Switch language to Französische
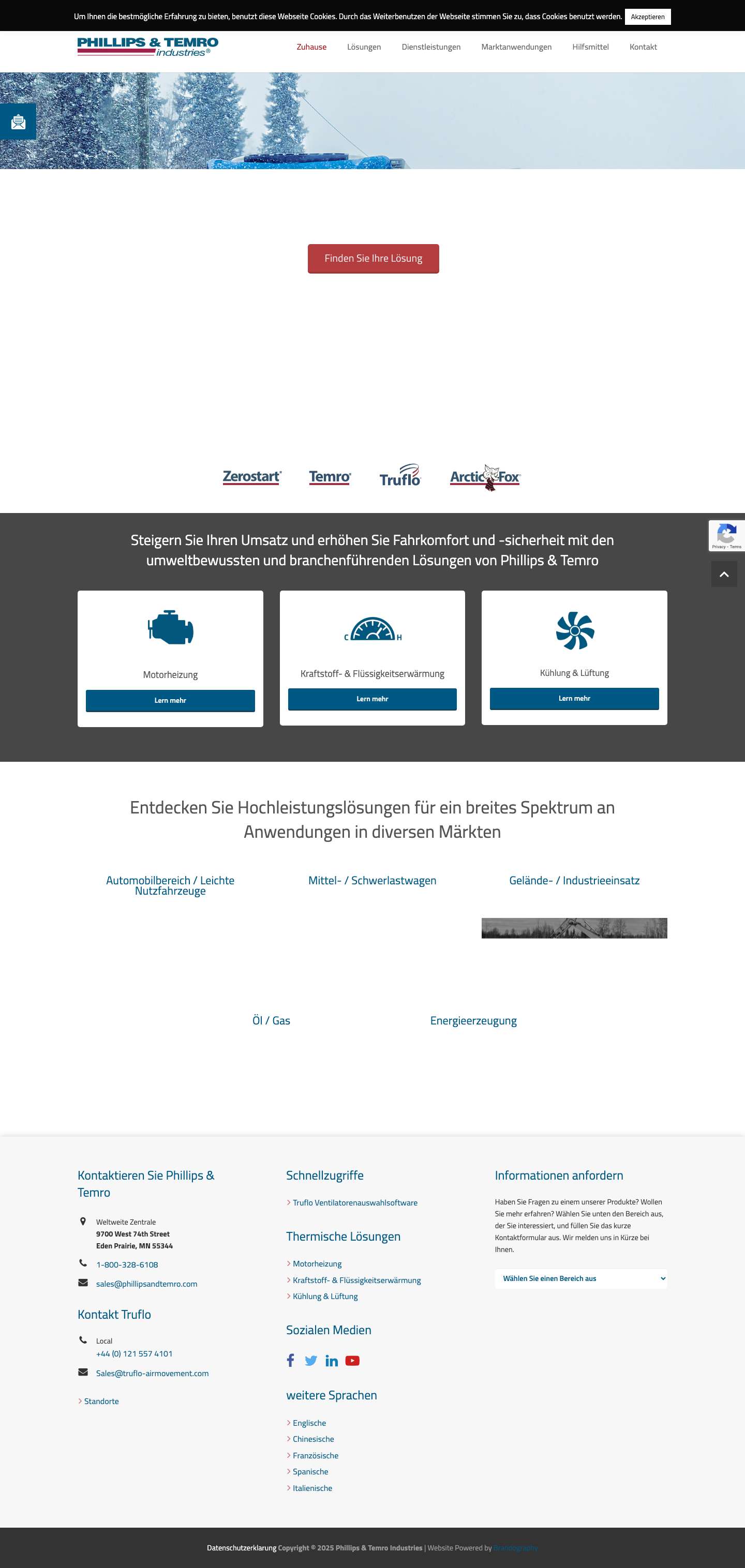Image resolution: width=745 pixels, height=1568 pixels. [315, 1455]
